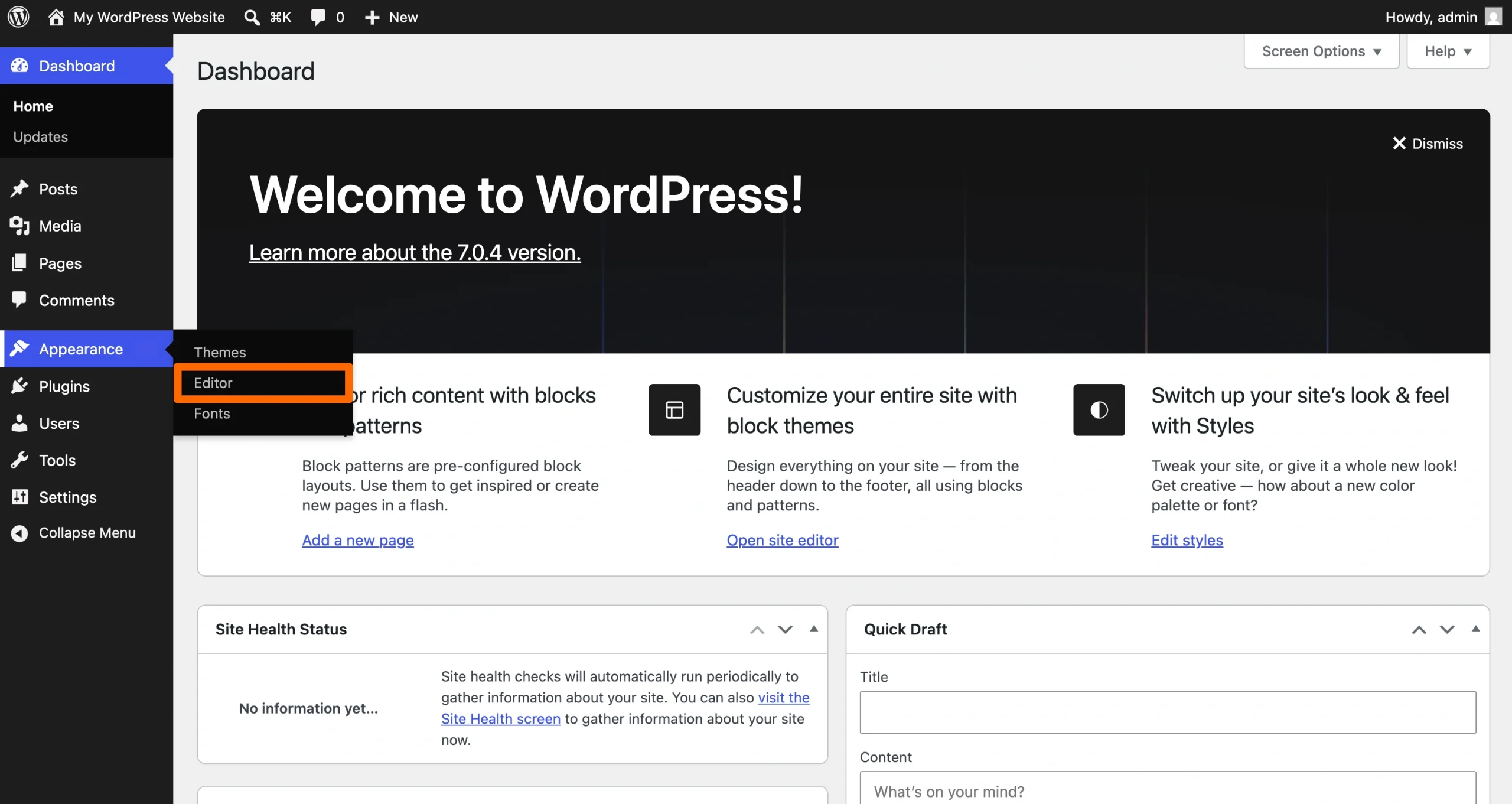This screenshot has width=1512, height=804.
Task: Open the Pages menu label
Action: pos(60,263)
